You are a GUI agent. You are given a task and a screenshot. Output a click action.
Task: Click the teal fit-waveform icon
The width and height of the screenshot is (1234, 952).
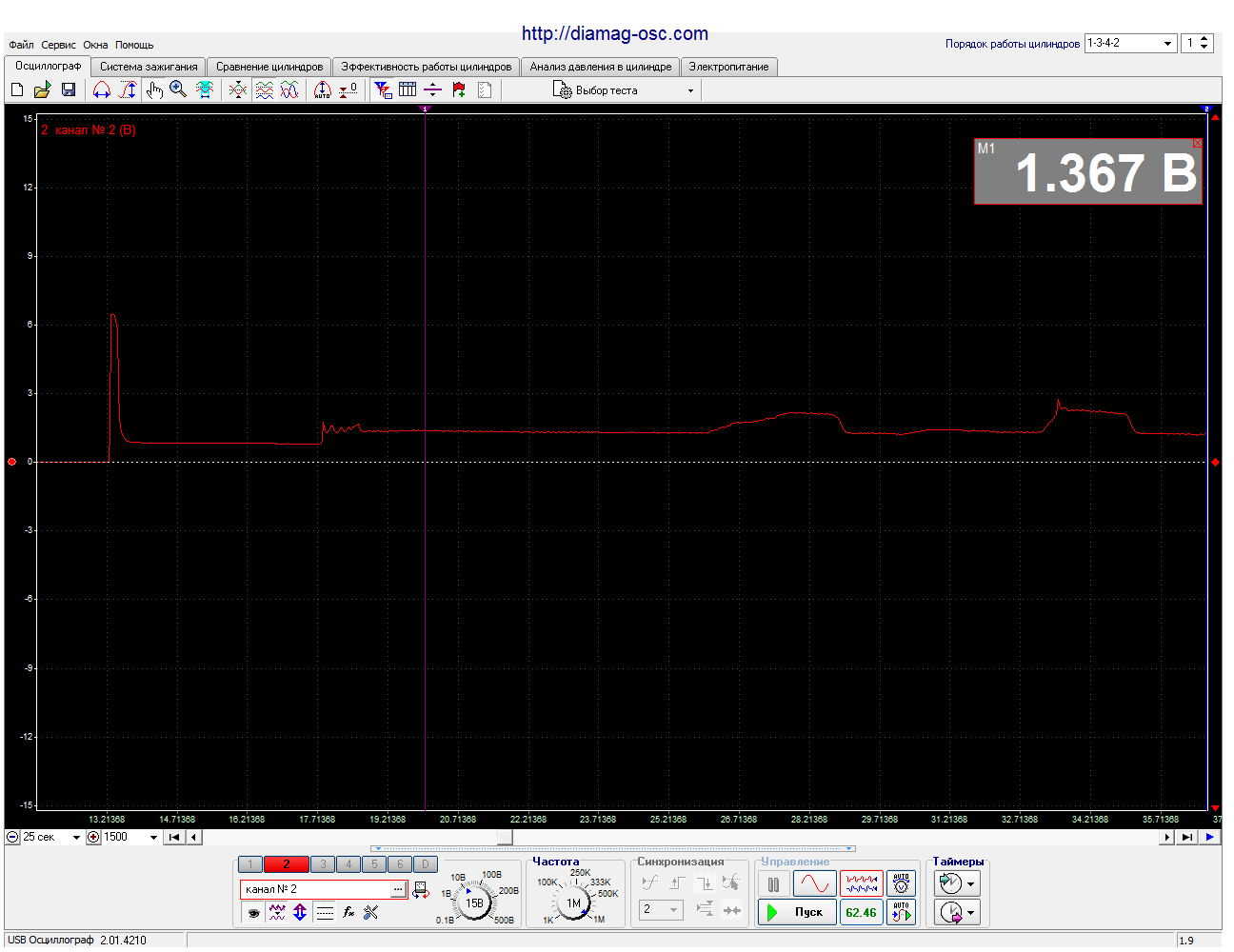(x=204, y=89)
